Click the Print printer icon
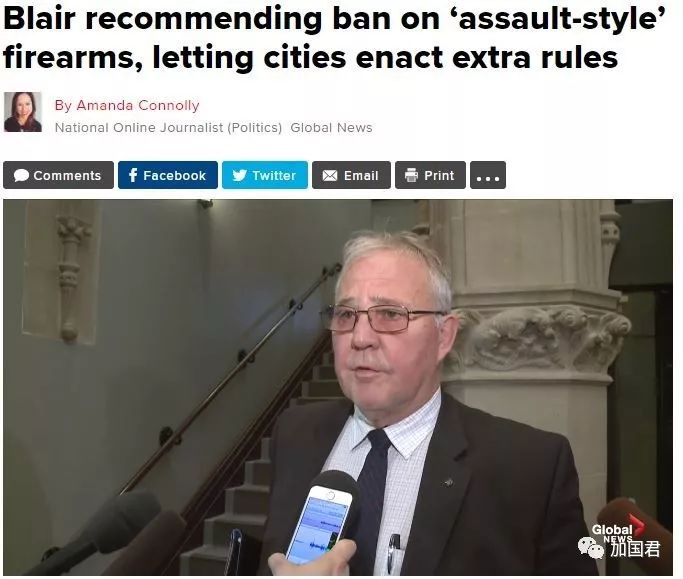The width and height of the screenshot is (683, 579). tap(411, 175)
